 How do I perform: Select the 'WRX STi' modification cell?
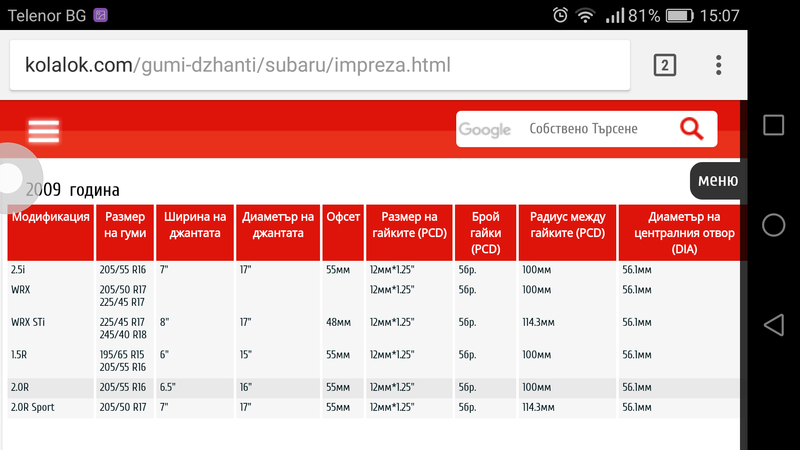pyautogui.click(x=28, y=322)
